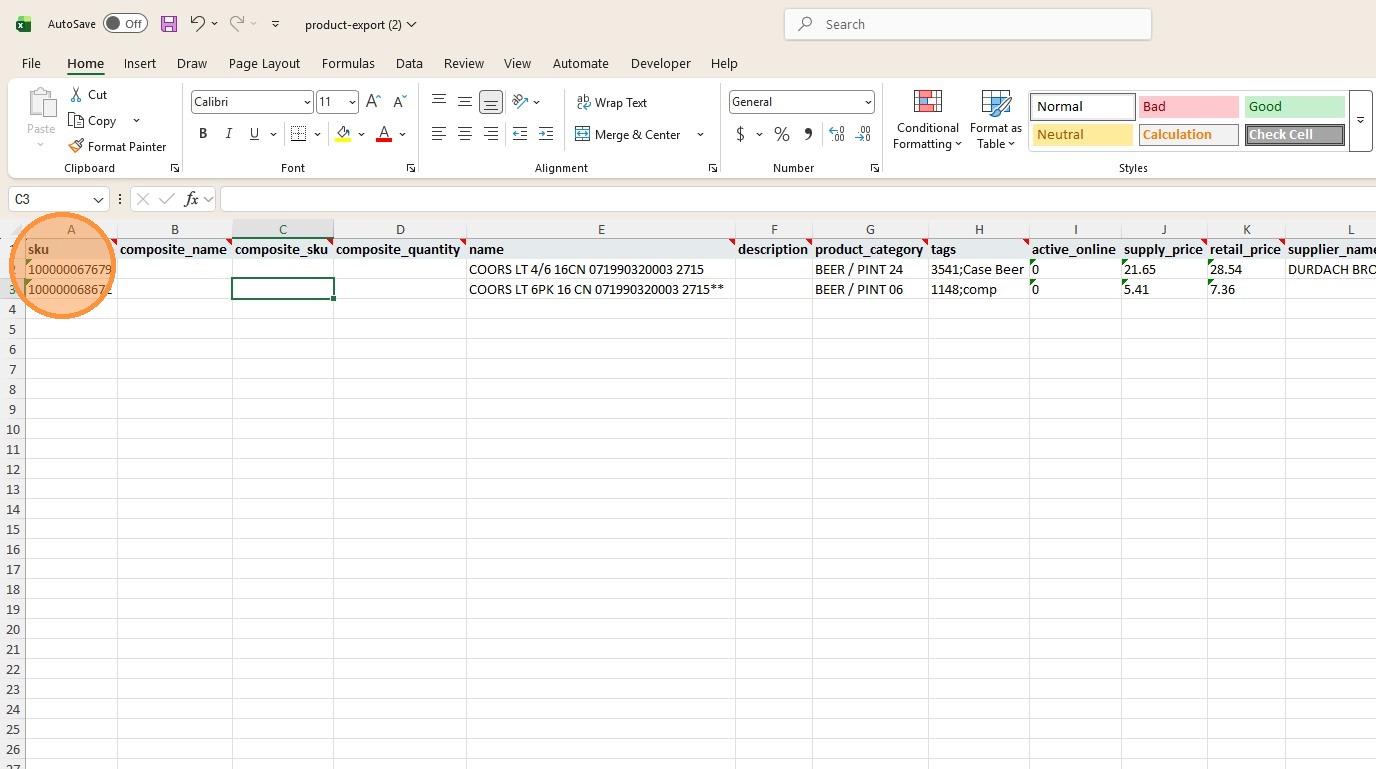Undo the last action
Image resolution: width=1376 pixels, height=769 pixels.
pos(197,24)
